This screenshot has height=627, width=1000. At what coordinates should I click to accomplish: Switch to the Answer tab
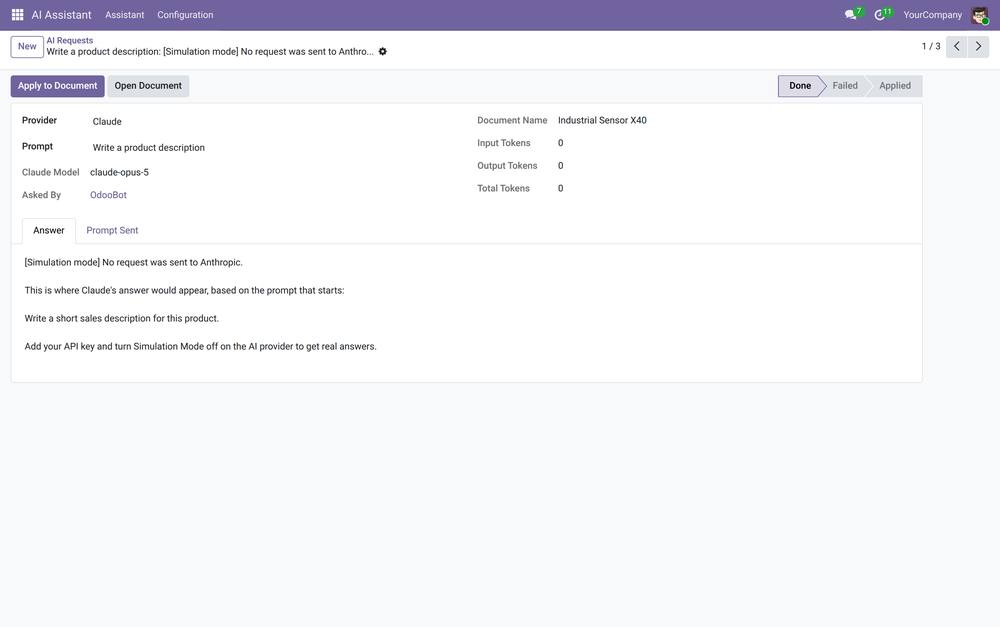point(48,230)
